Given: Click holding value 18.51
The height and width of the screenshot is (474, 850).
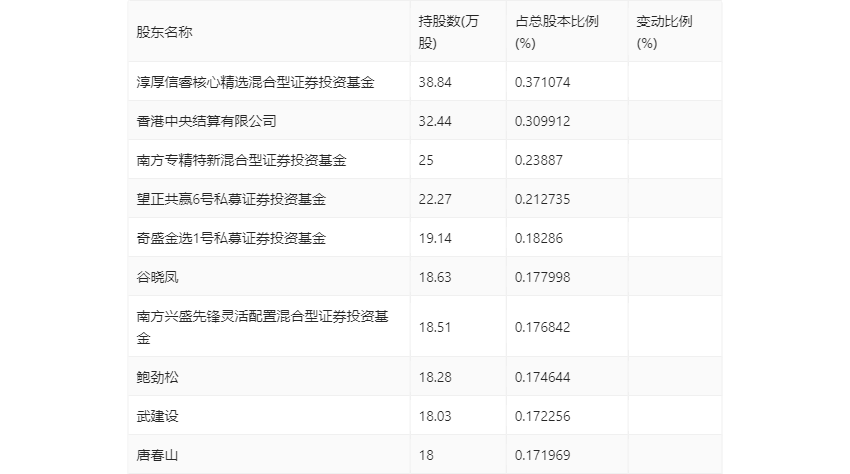Looking at the screenshot, I should tap(435, 327).
